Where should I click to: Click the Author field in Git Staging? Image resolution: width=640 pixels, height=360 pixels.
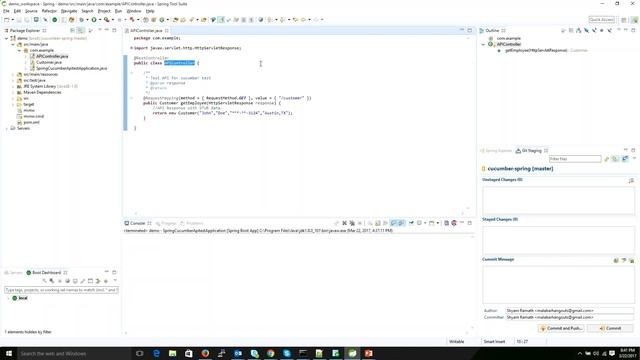point(569,311)
